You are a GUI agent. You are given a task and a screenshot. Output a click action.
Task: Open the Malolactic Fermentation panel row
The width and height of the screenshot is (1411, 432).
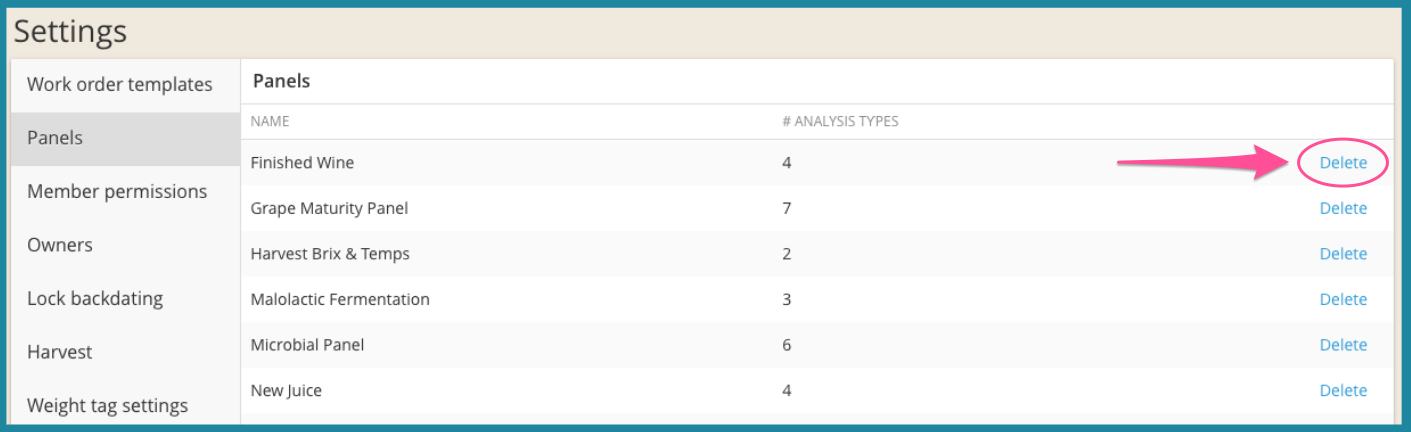817,299
